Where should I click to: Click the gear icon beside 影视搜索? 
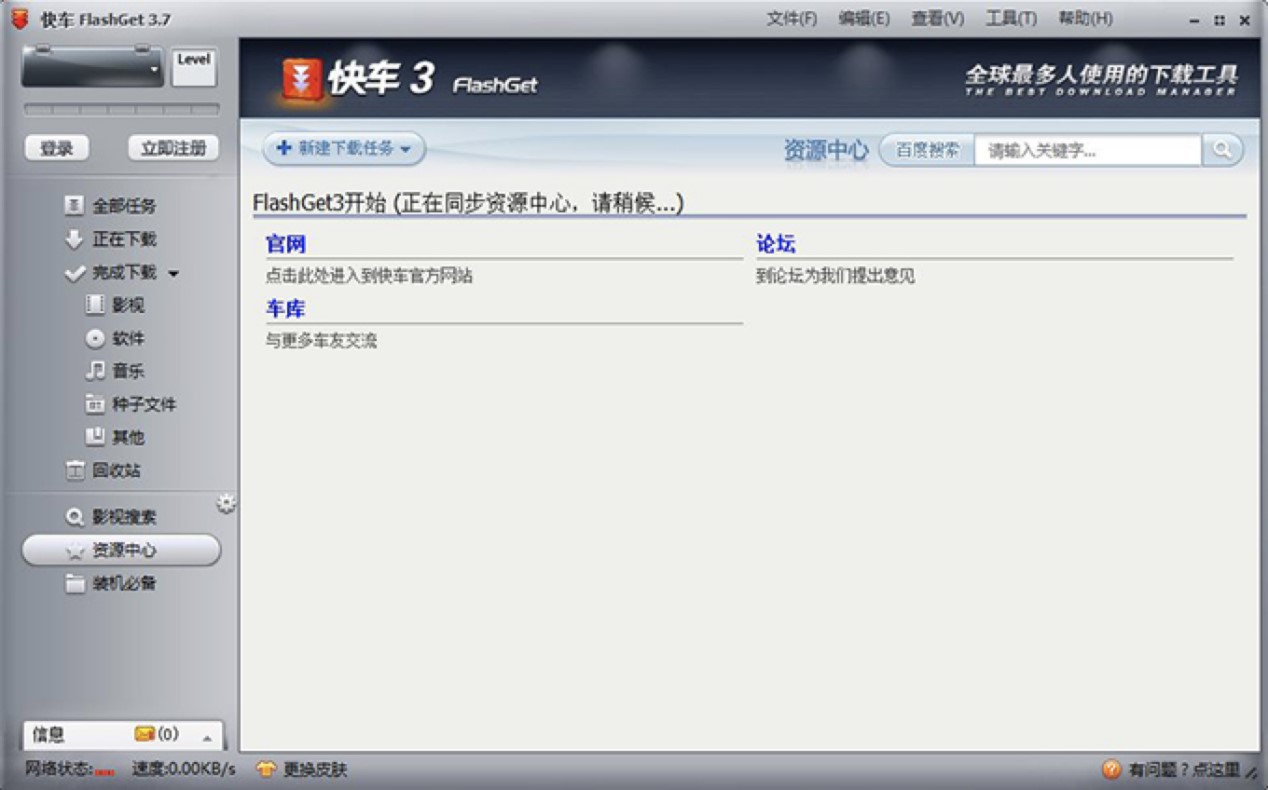[226, 504]
